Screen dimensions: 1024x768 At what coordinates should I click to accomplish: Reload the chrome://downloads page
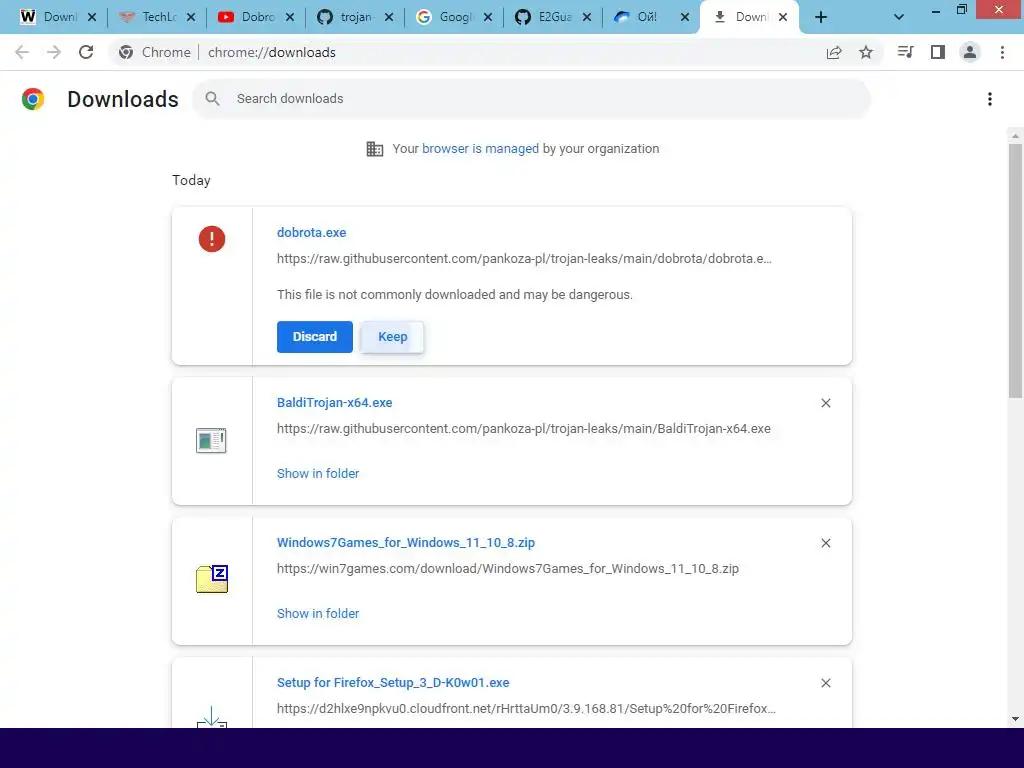(86, 52)
